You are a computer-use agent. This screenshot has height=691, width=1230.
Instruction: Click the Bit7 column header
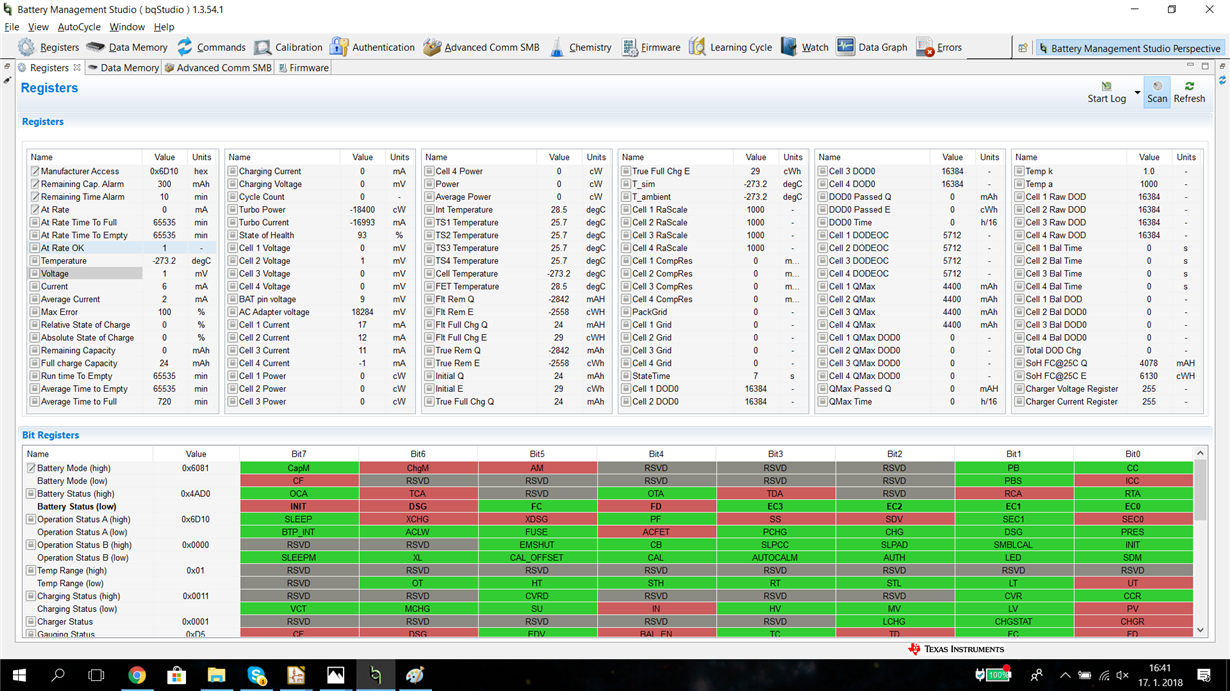coord(298,454)
